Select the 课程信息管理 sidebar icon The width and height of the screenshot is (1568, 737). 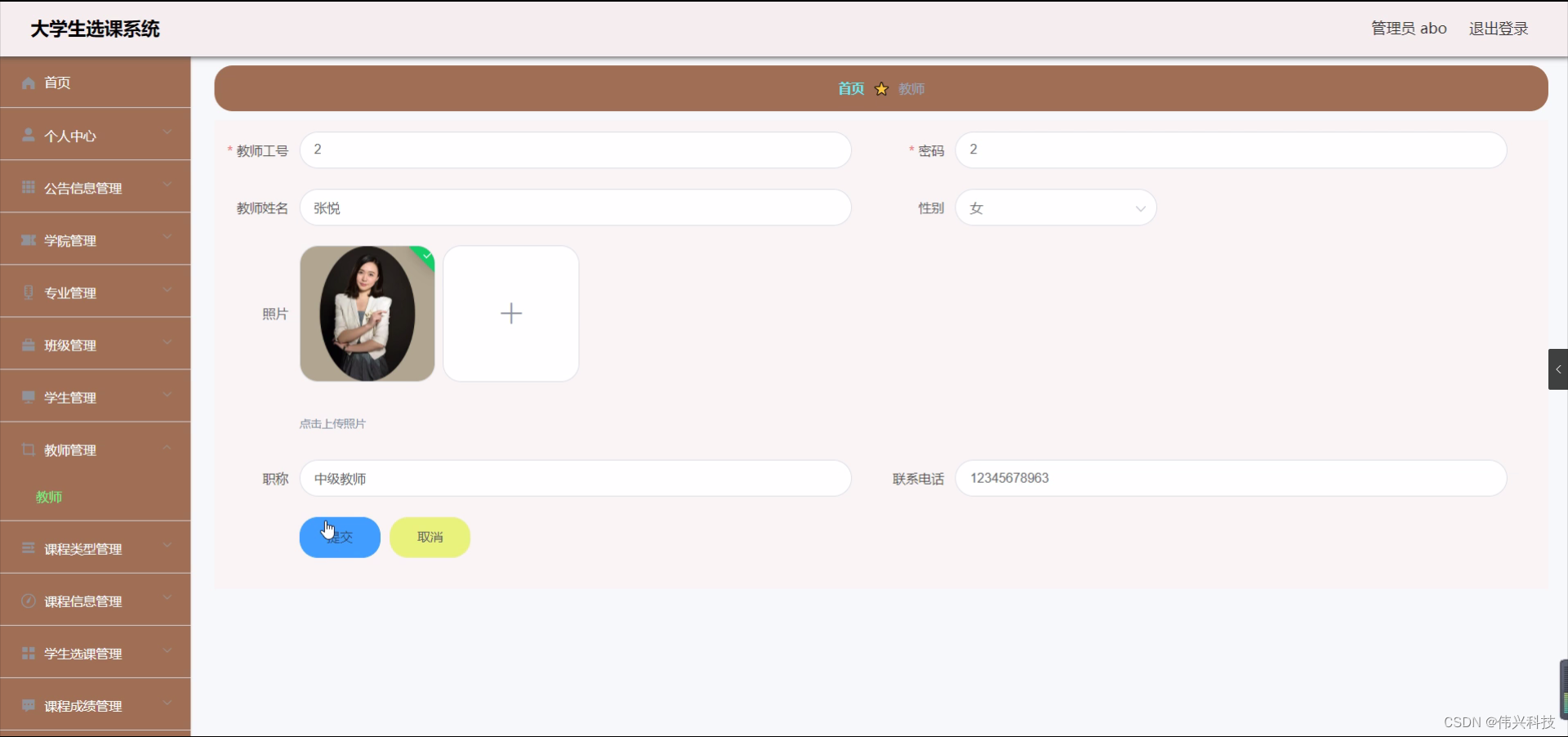point(27,601)
